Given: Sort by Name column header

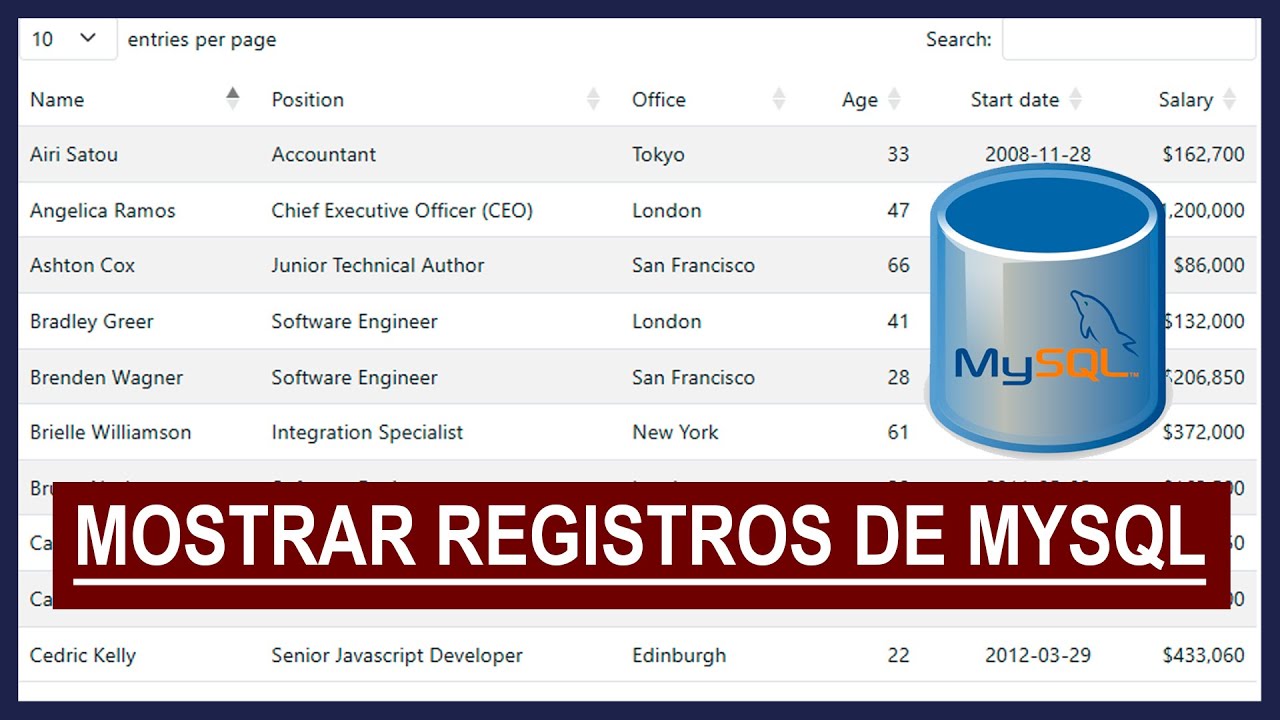Looking at the screenshot, I should (57, 99).
